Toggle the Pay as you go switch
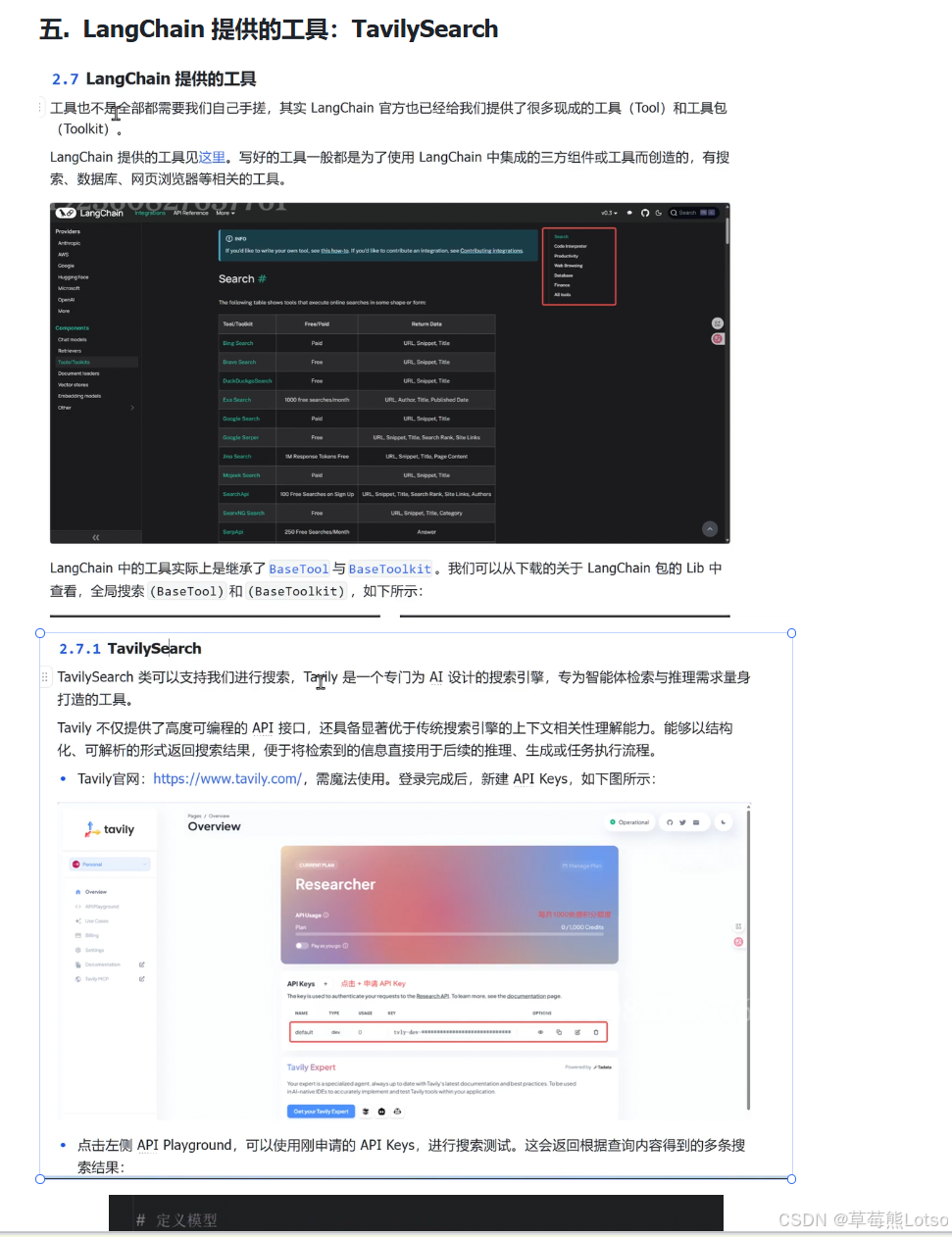Viewport: 952px width, 1237px height. tap(302, 946)
